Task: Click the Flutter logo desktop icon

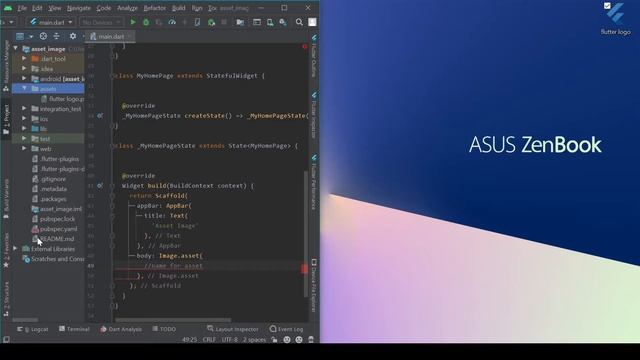Action: (616, 18)
